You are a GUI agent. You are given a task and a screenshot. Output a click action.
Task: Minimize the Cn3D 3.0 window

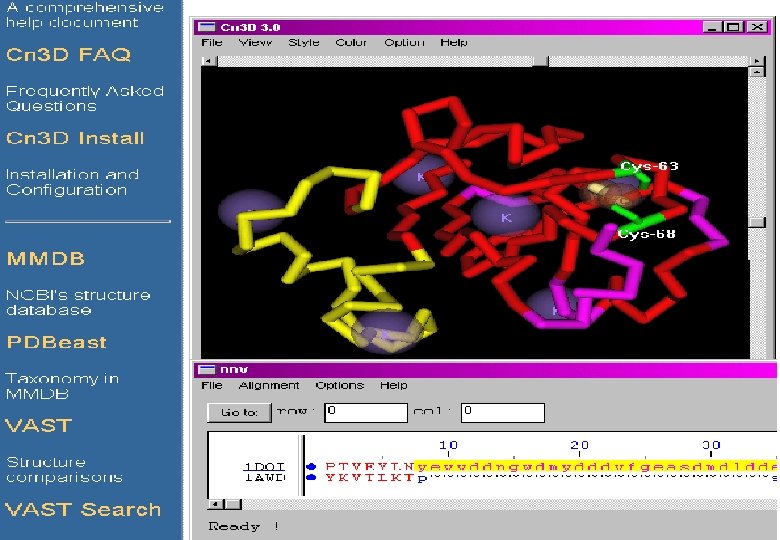[712, 27]
